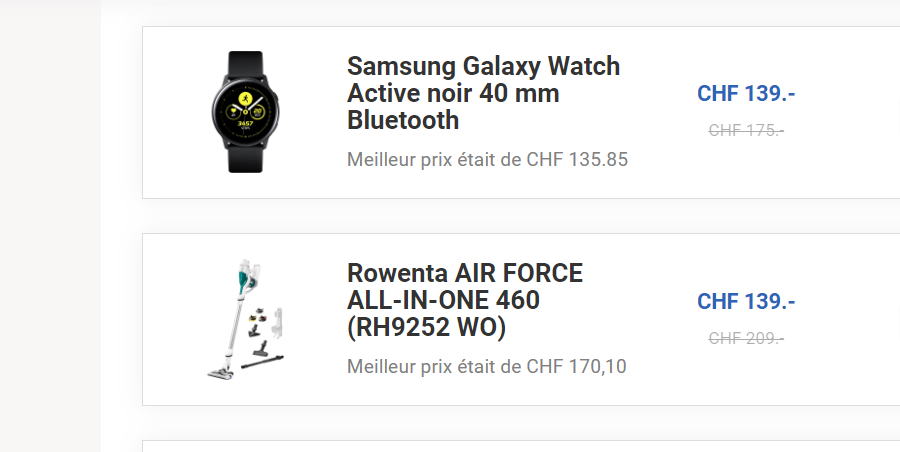Click the Samsung Galaxy Watch Active title
The image size is (900, 452).
483,93
